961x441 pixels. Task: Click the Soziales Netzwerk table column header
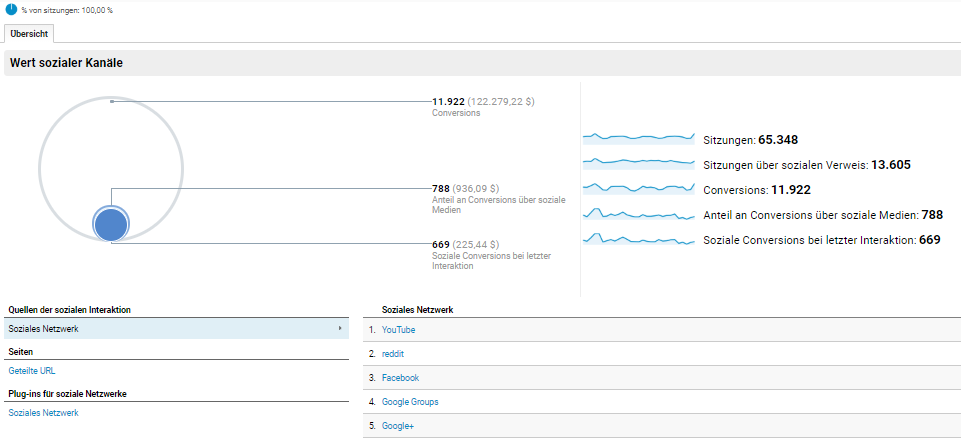[x=417, y=311]
